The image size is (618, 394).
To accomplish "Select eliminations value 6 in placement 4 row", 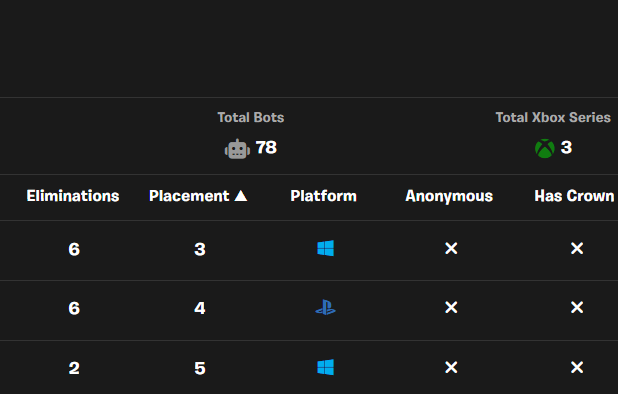I will tap(74, 308).
